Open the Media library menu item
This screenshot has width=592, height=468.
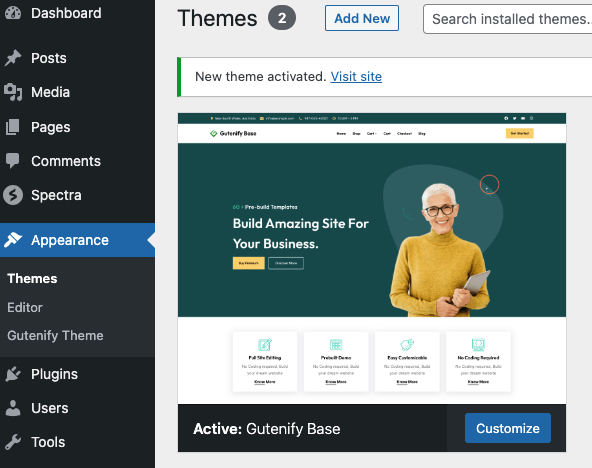[x=77, y=92]
